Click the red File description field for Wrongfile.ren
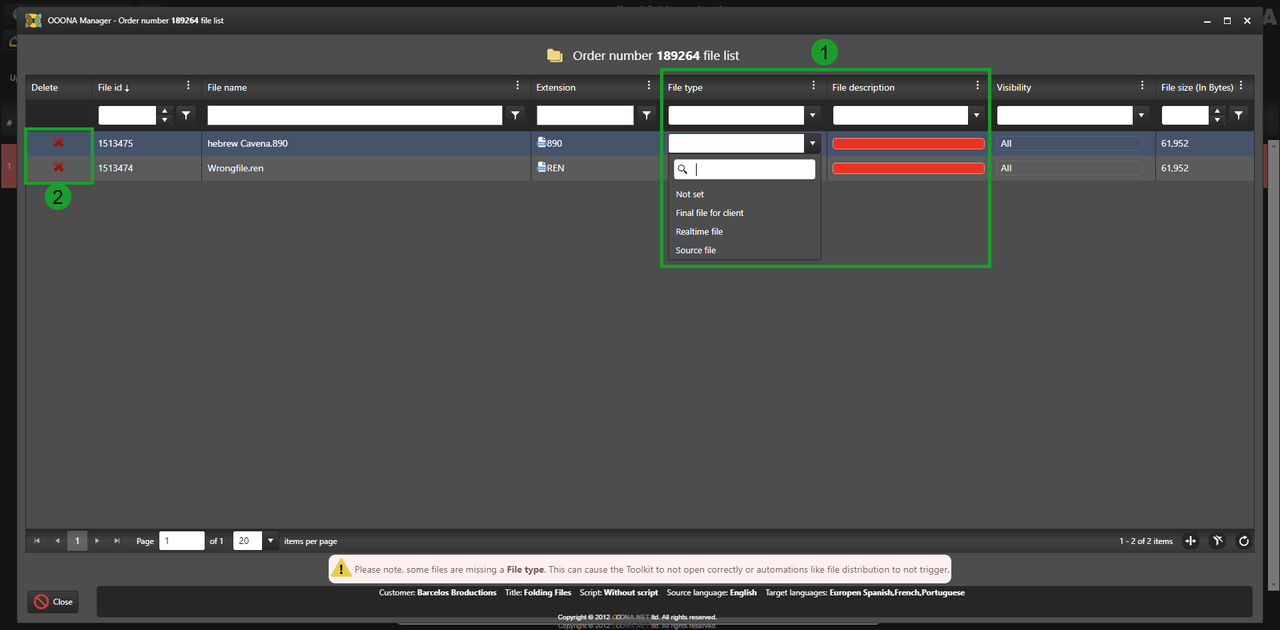 click(x=908, y=168)
